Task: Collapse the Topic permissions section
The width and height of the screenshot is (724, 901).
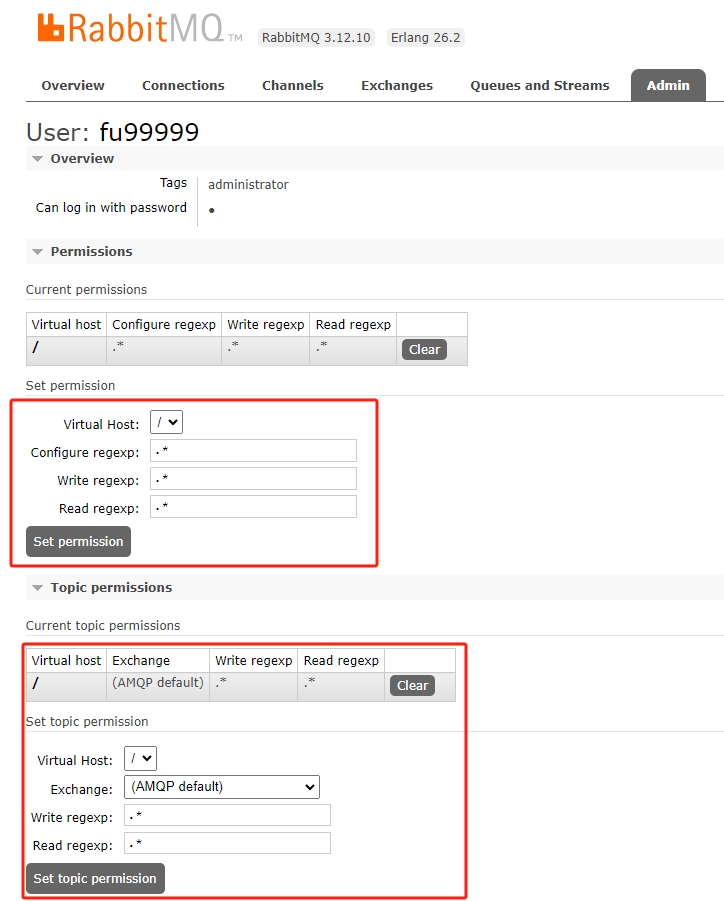Action: pos(38,588)
